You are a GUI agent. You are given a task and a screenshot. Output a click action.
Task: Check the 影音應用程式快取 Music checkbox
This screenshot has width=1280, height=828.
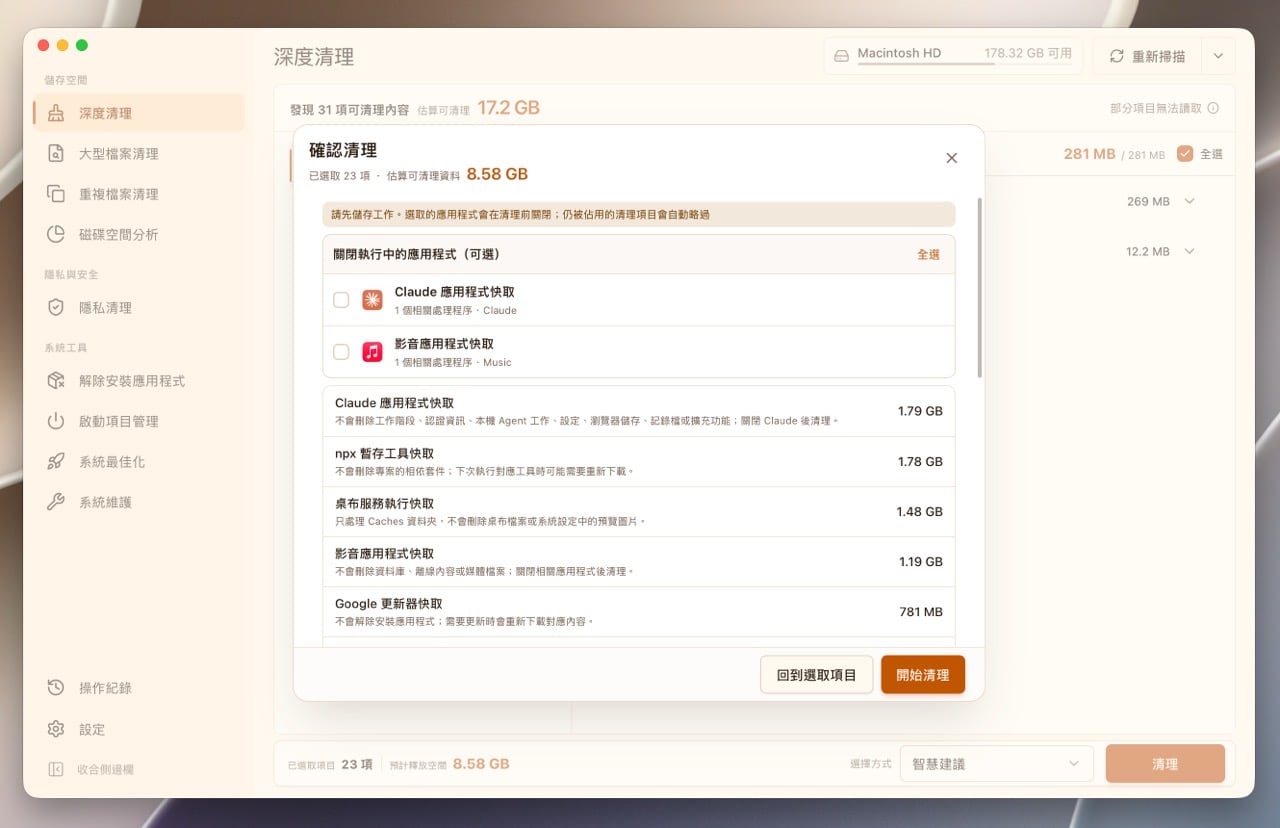pos(341,352)
